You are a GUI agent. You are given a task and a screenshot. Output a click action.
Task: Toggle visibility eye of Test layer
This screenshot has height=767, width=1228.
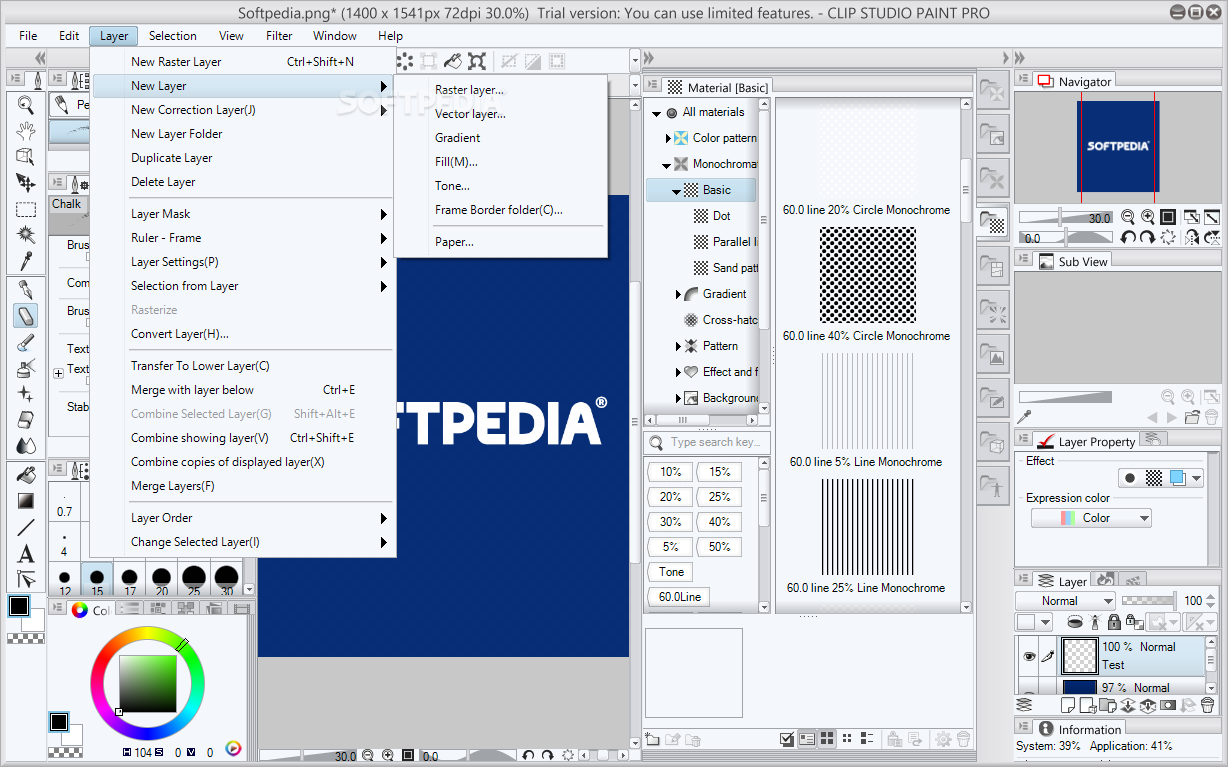point(1029,656)
